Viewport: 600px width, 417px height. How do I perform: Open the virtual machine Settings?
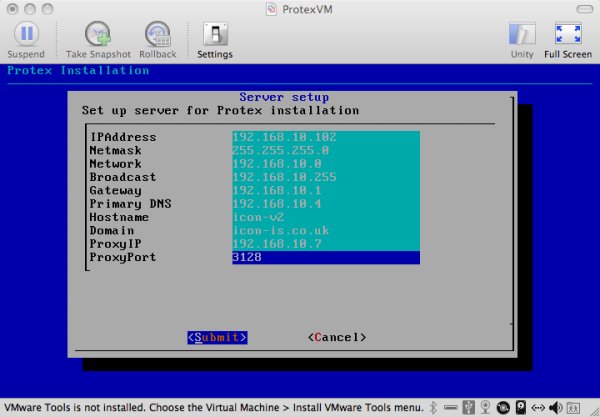pos(215,40)
